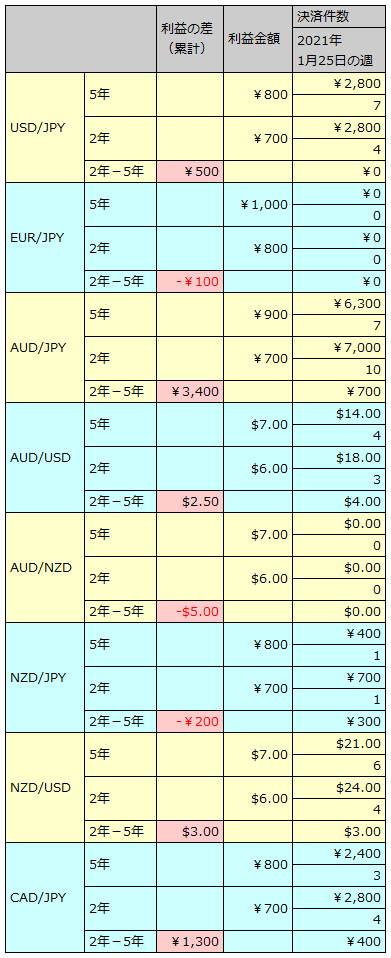The height and width of the screenshot is (958, 391).
Task: Select the NZD/JPY row label
Action: (x=45, y=678)
